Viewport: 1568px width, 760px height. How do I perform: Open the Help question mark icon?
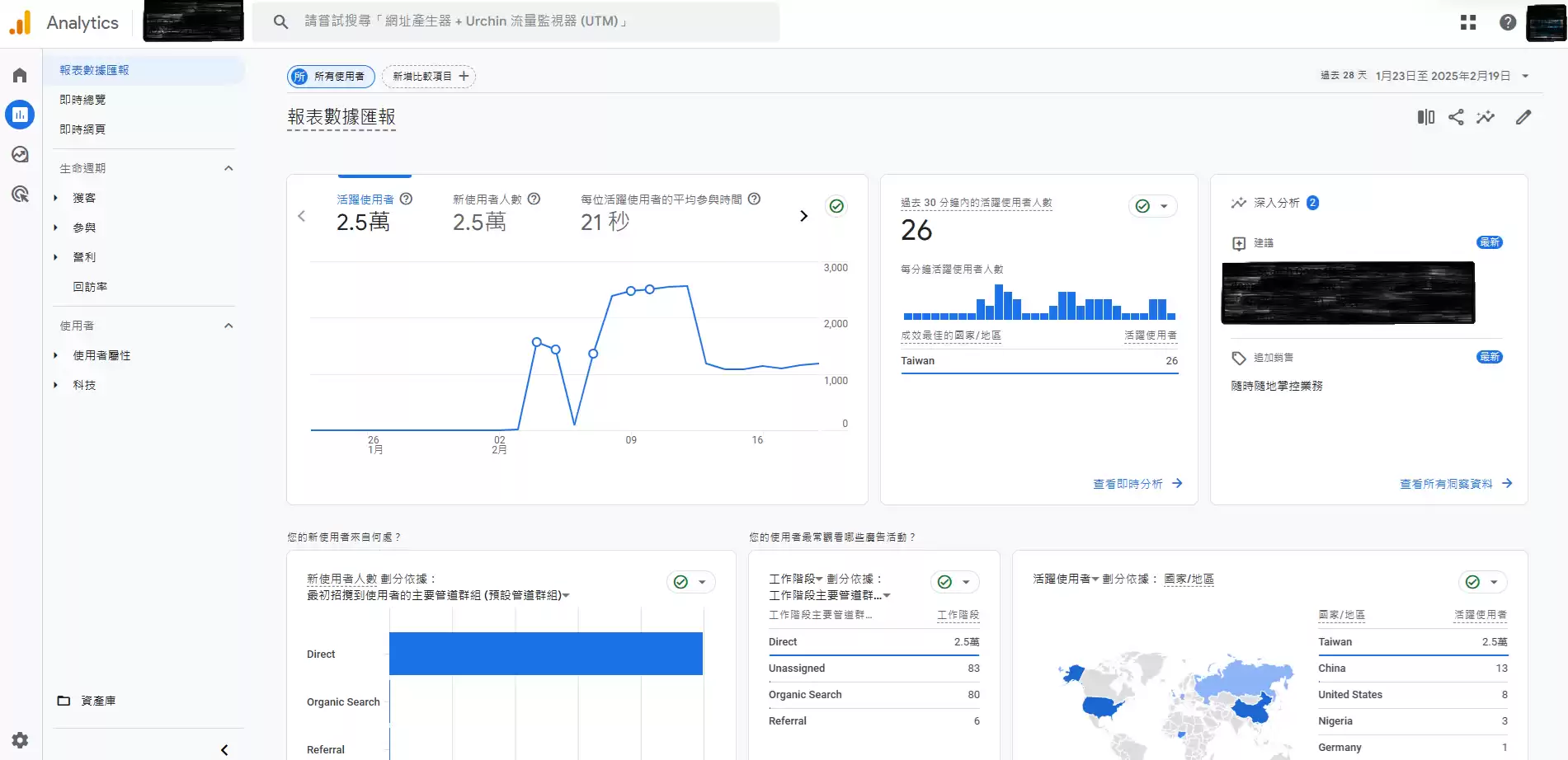pos(1508,22)
